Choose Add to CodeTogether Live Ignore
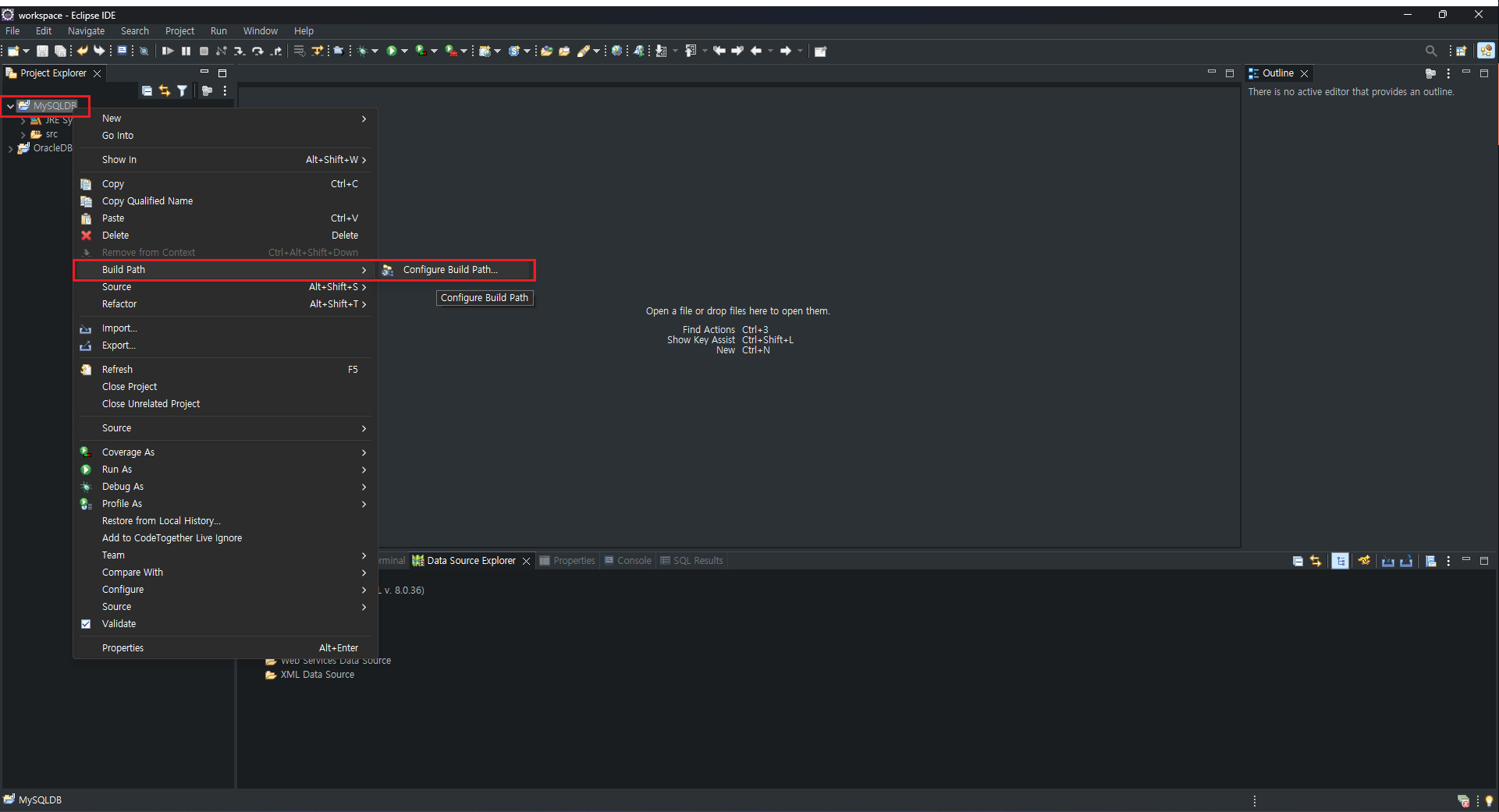1499x812 pixels. 226,538
